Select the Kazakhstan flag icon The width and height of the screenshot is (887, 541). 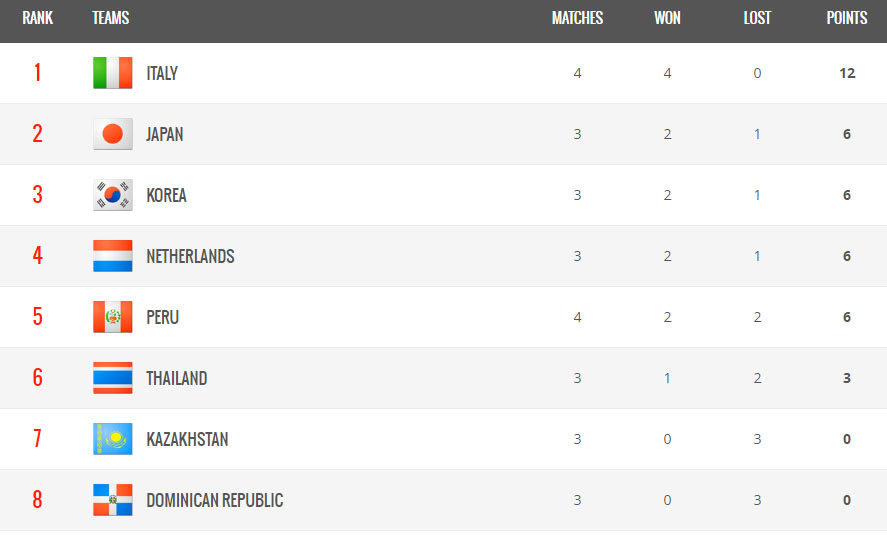point(113,439)
